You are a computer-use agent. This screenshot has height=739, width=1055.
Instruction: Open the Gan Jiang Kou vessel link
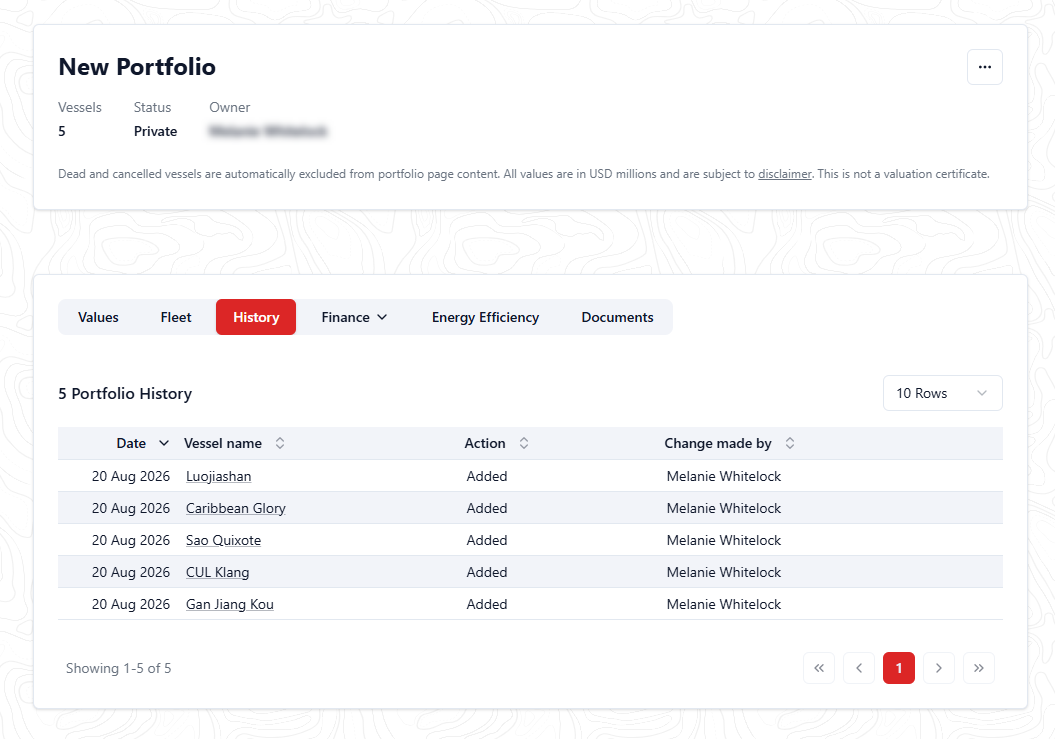click(x=229, y=604)
